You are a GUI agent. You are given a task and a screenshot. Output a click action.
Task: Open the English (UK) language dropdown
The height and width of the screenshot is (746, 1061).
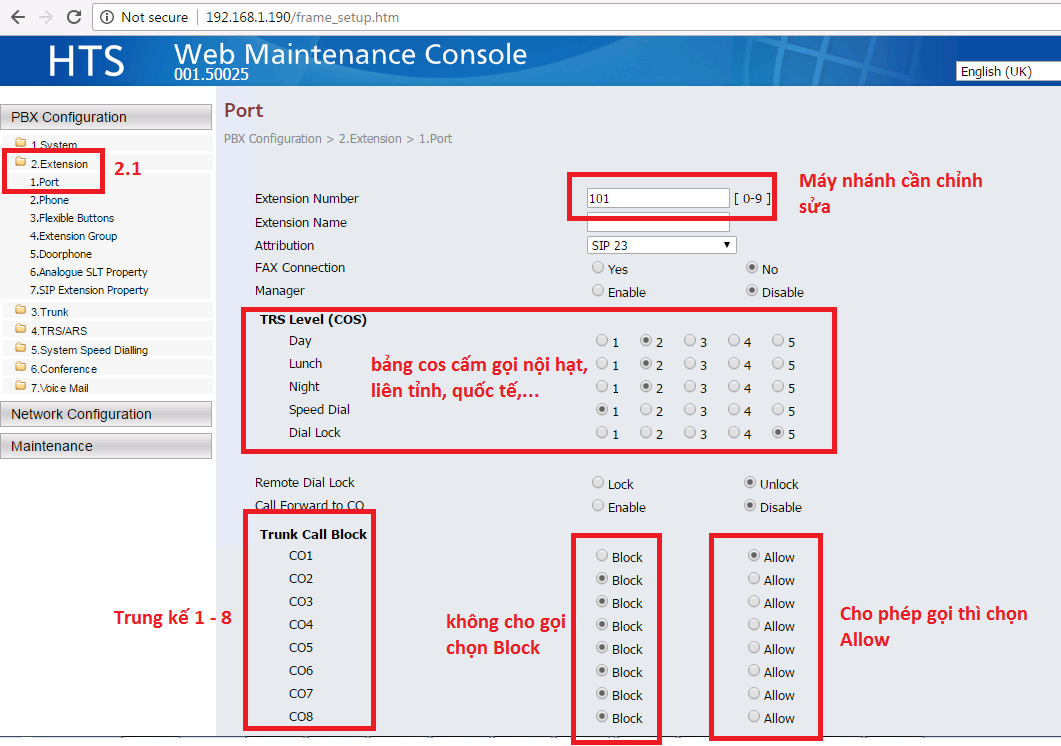pyautogui.click(x=1007, y=71)
